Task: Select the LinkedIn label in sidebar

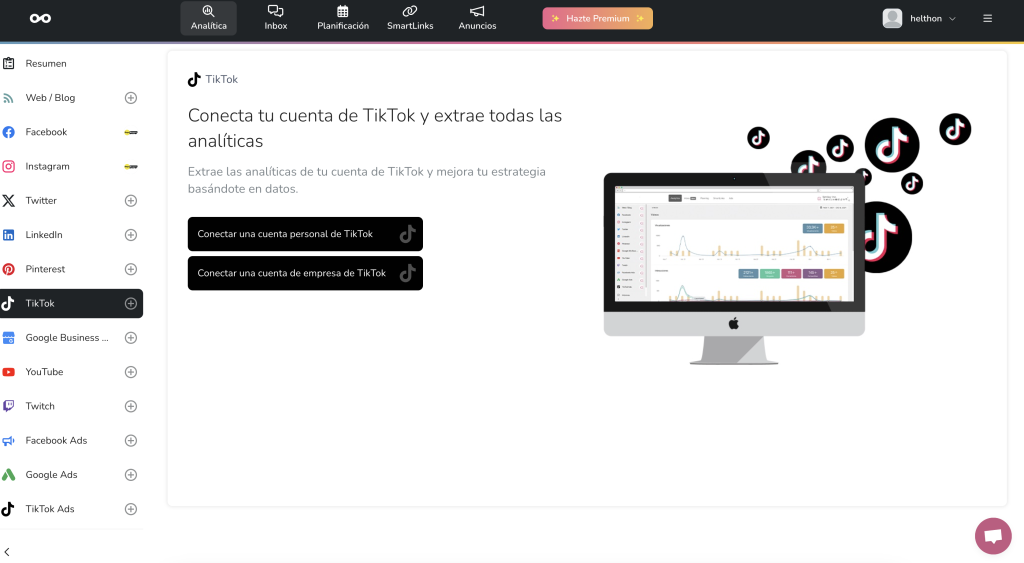Action: (44, 235)
